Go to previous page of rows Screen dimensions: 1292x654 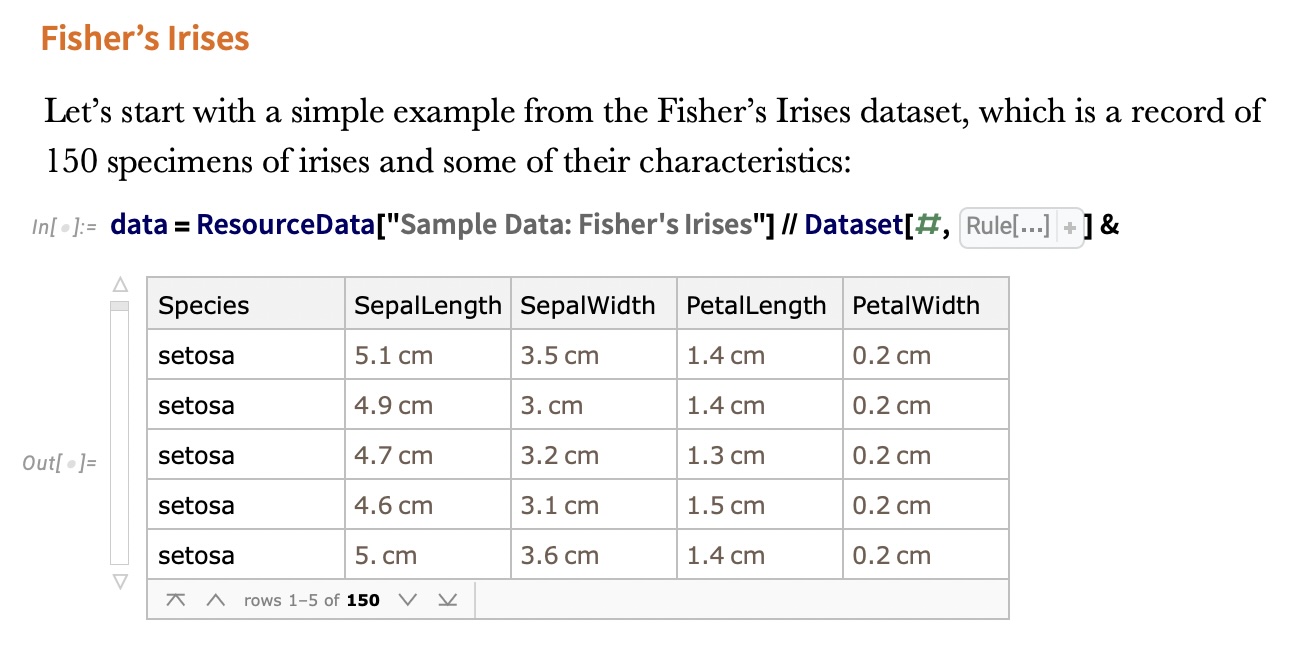click(214, 600)
